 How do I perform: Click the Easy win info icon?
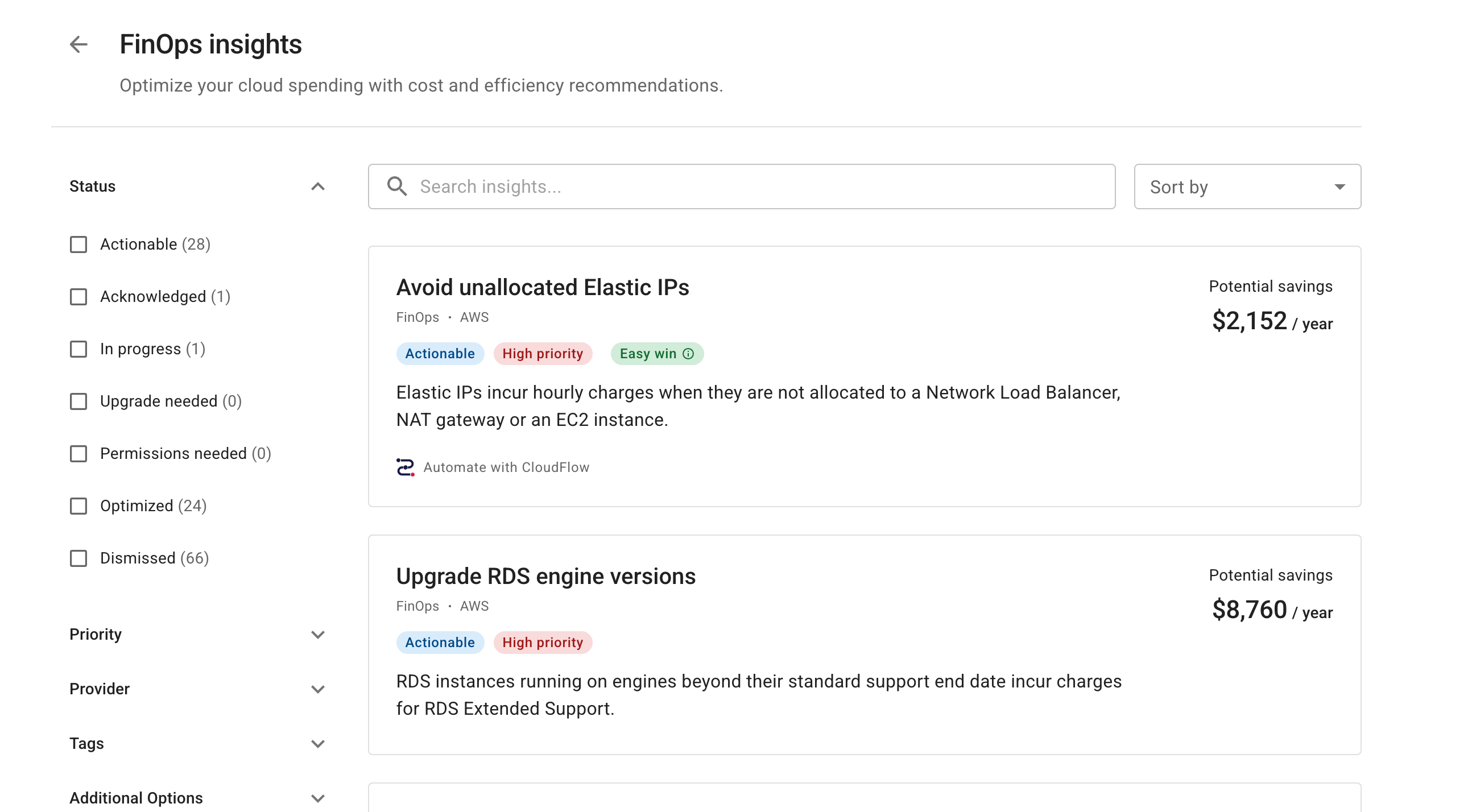[x=689, y=354]
